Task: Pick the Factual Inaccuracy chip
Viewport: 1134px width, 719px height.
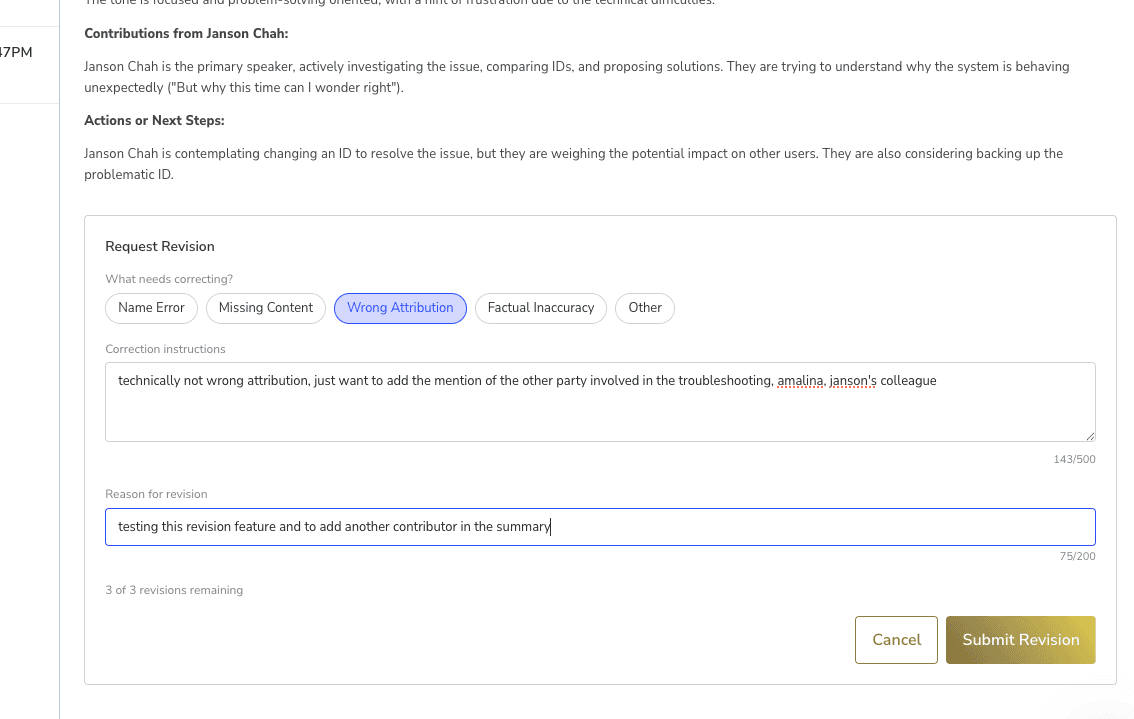Action: pos(541,308)
